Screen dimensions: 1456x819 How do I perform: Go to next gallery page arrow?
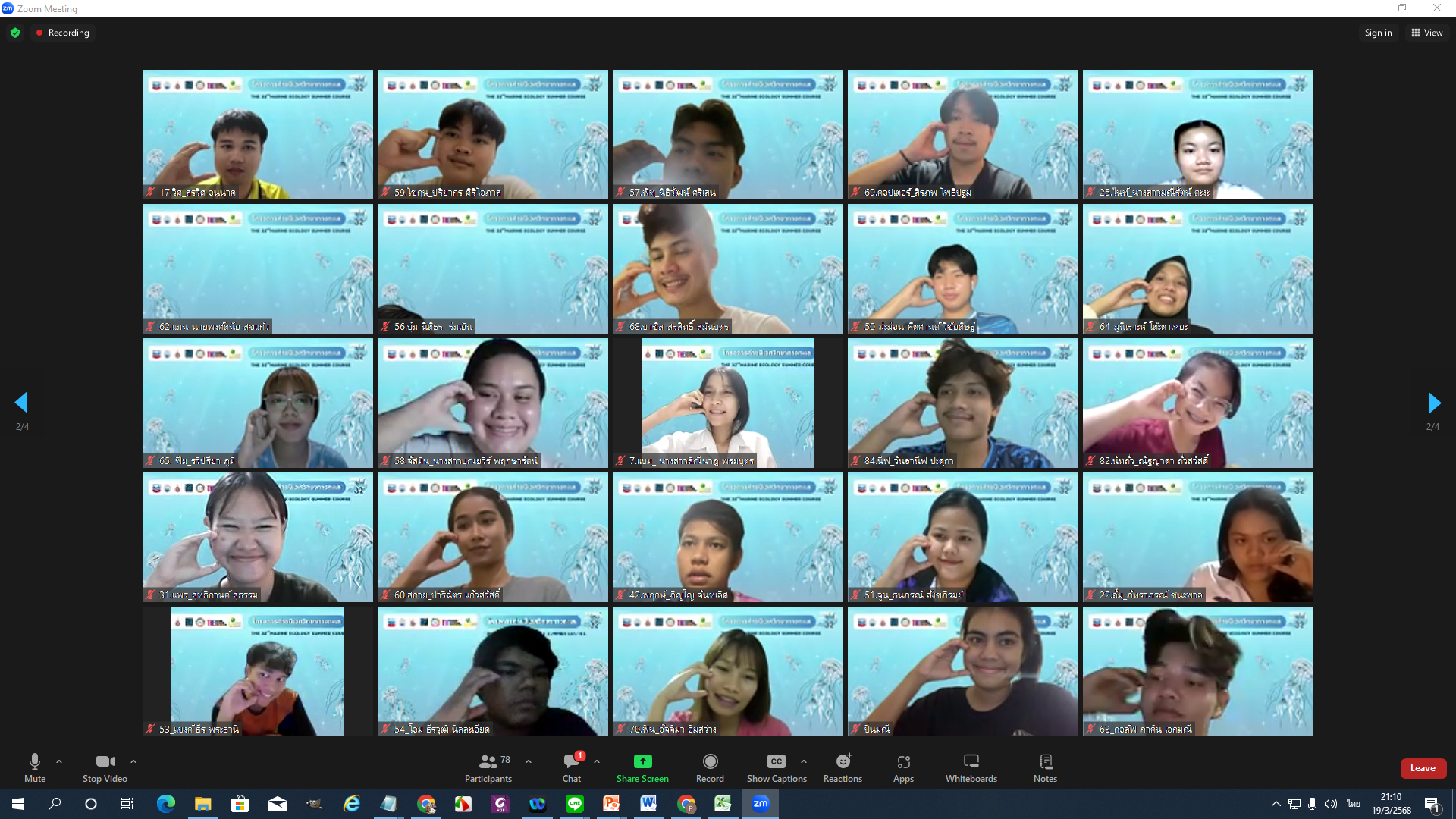click(1433, 403)
